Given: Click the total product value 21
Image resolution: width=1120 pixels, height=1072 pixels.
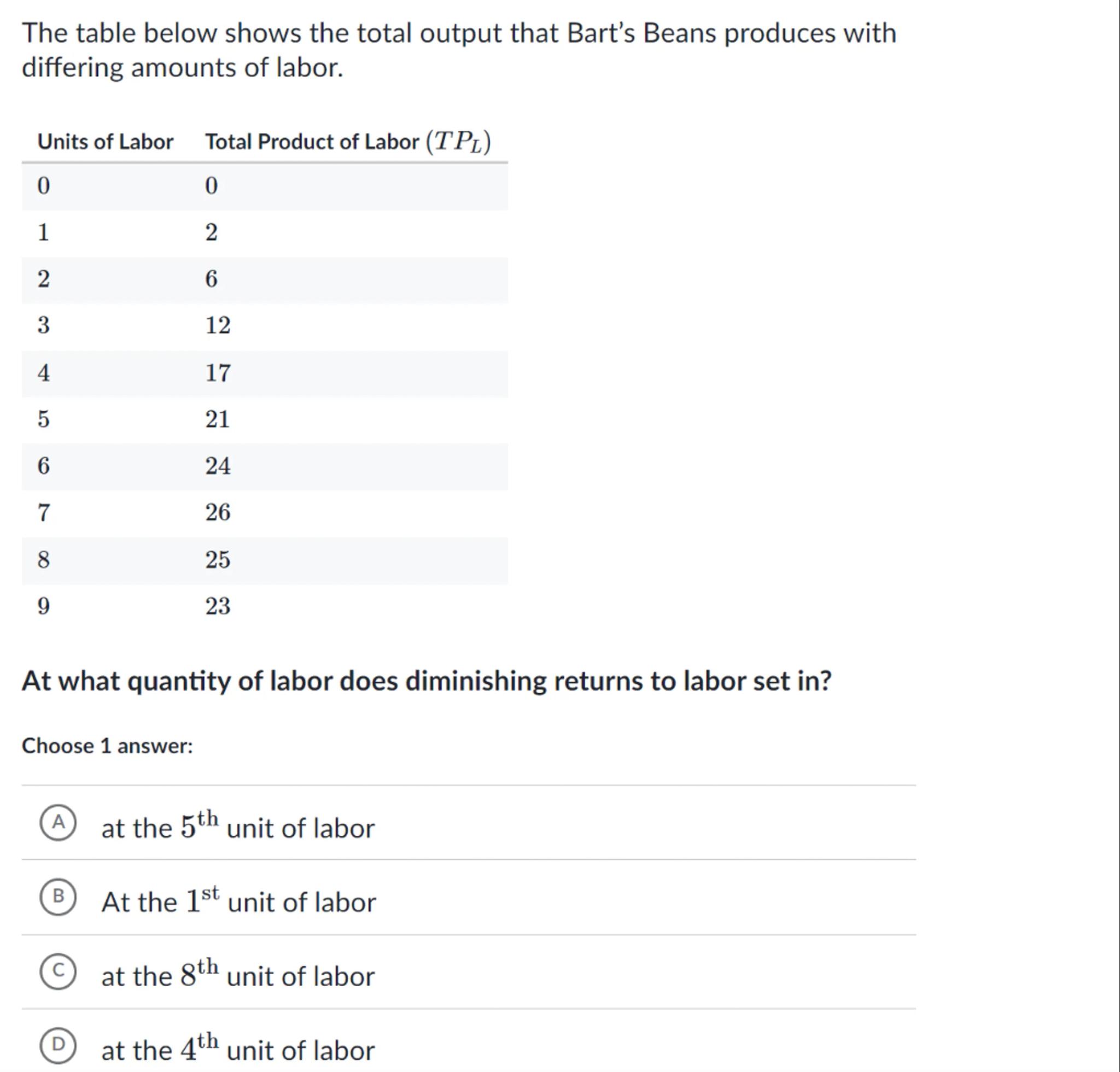Looking at the screenshot, I should point(218,420).
